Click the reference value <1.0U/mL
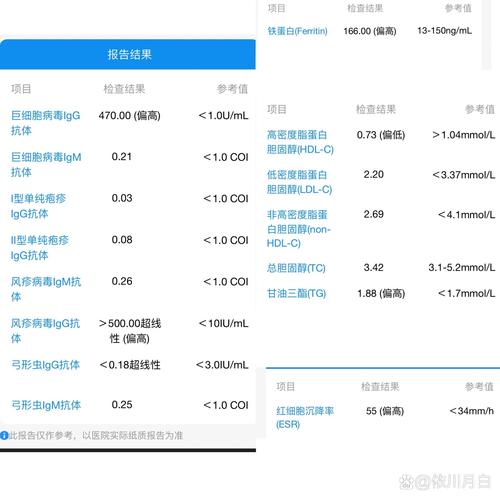500x500 pixels. [x=223, y=116]
